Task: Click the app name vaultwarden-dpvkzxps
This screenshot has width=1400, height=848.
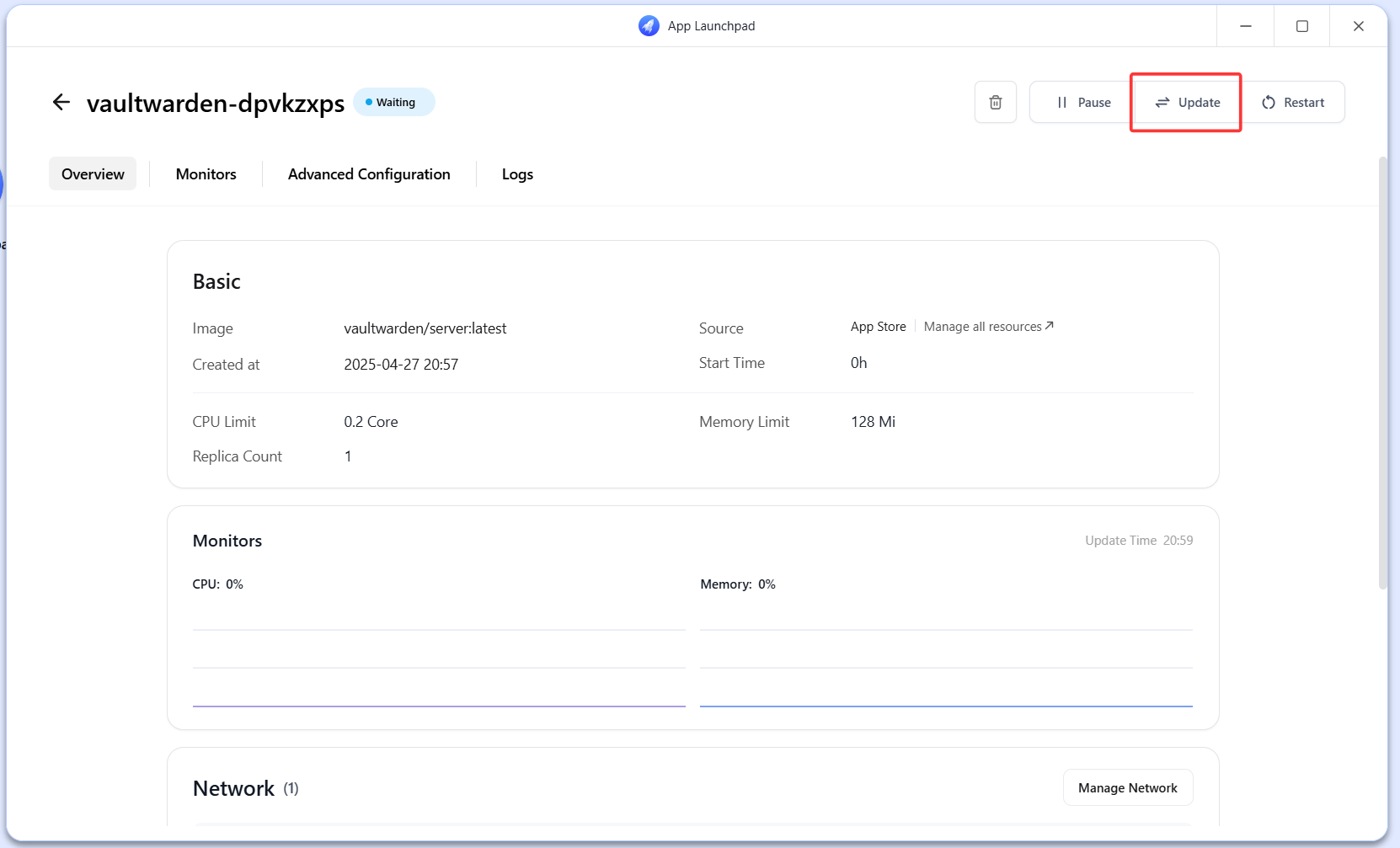Action: (x=216, y=103)
